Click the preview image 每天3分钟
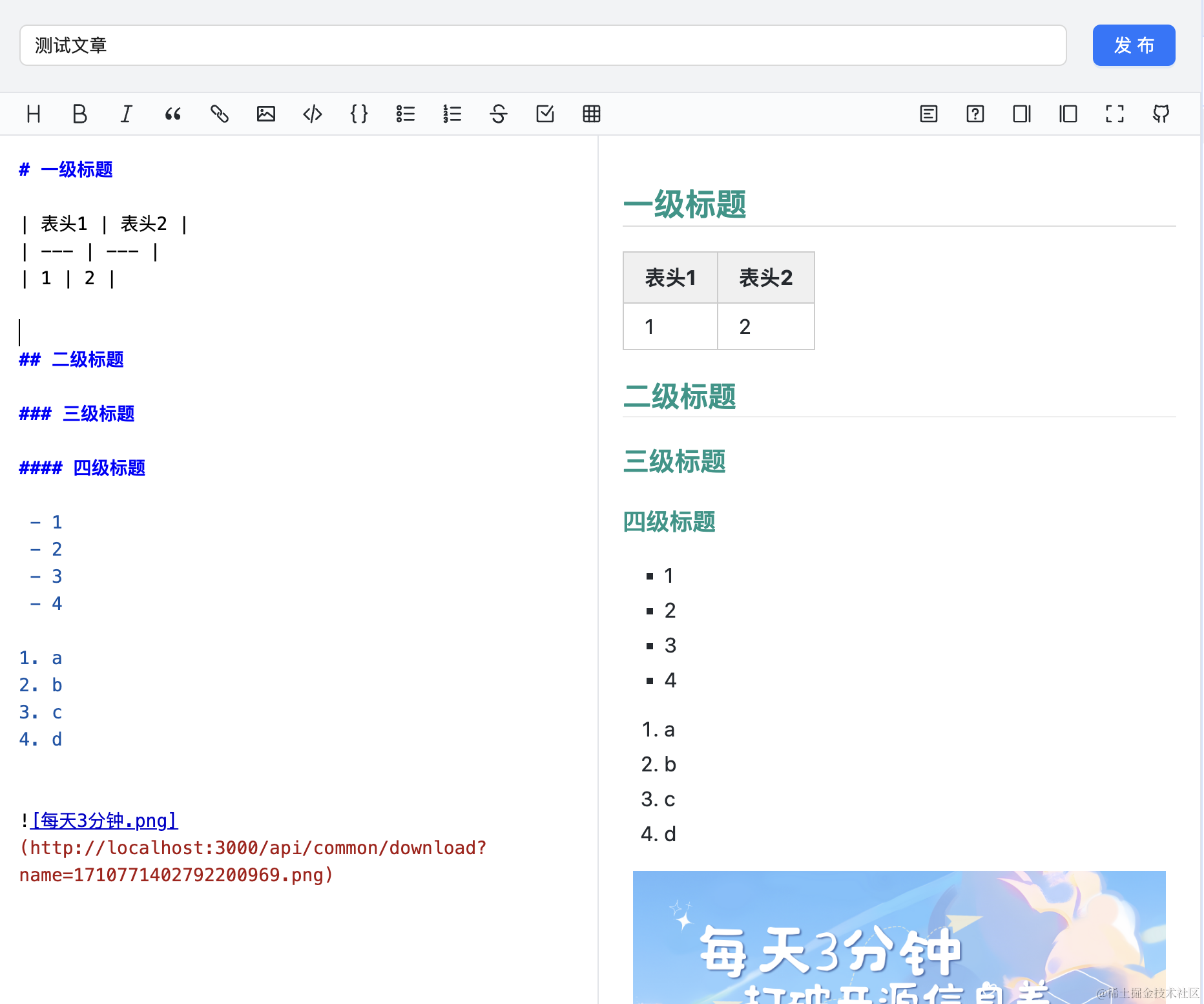The width and height of the screenshot is (1204, 1004). coord(899,937)
